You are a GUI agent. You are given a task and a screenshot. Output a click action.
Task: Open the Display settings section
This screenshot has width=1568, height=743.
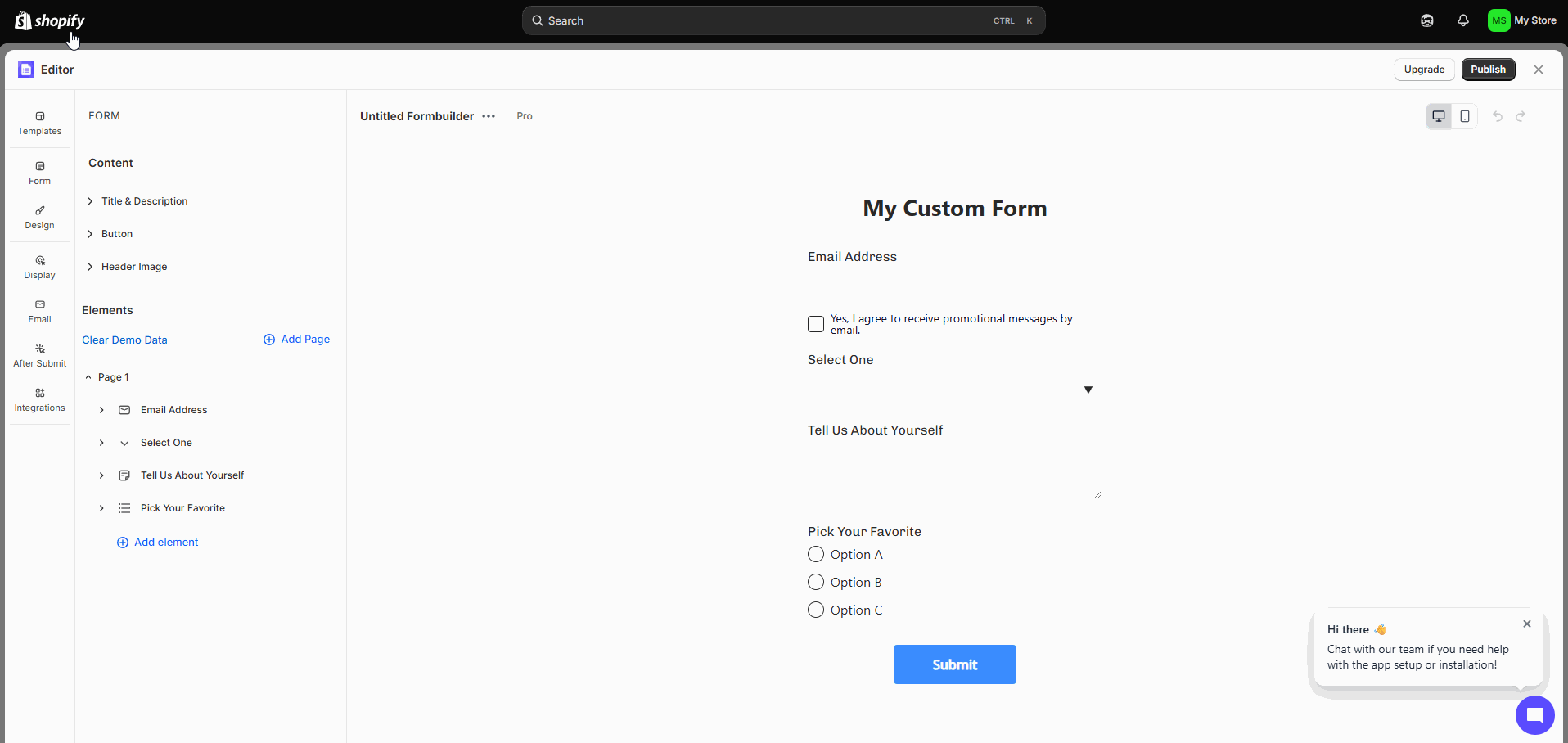39,268
